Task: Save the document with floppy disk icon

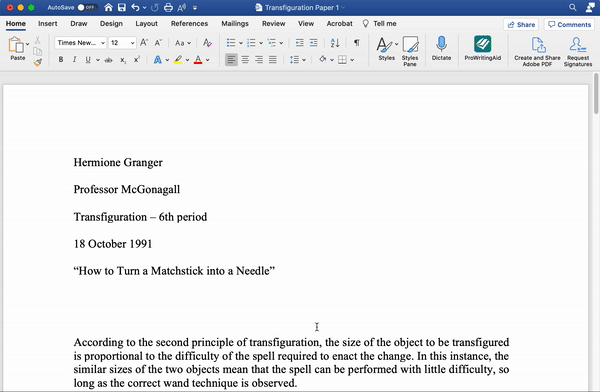Action: 122,7
